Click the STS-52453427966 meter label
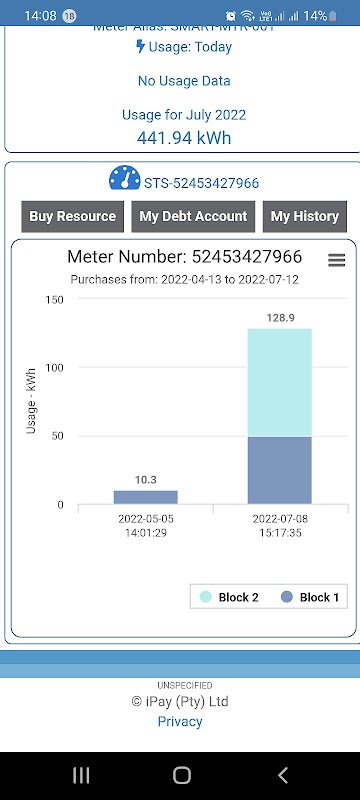This screenshot has width=360, height=800. point(201,183)
